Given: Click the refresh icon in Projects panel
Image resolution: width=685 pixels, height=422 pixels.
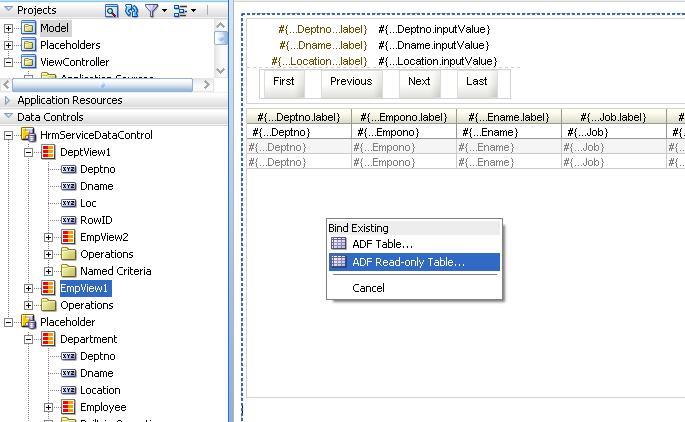Looking at the screenshot, I should pyautogui.click(x=132, y=10).
